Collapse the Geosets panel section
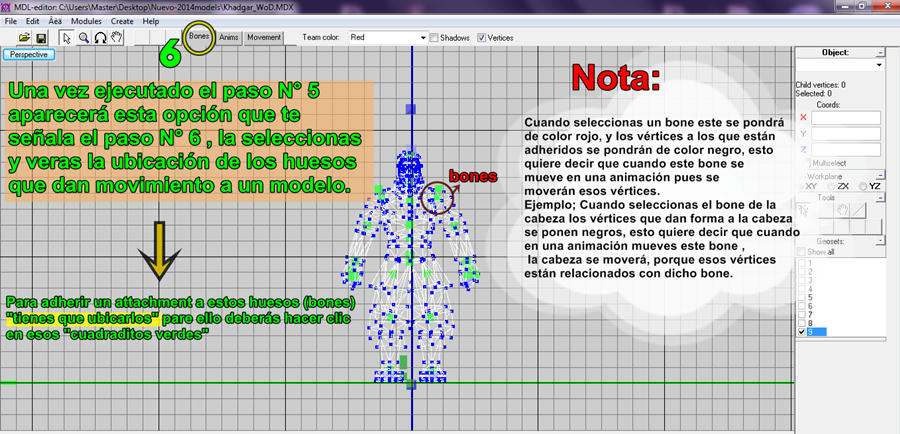The height and width of the screenshot is (434, 900). (x=880, y=241)
